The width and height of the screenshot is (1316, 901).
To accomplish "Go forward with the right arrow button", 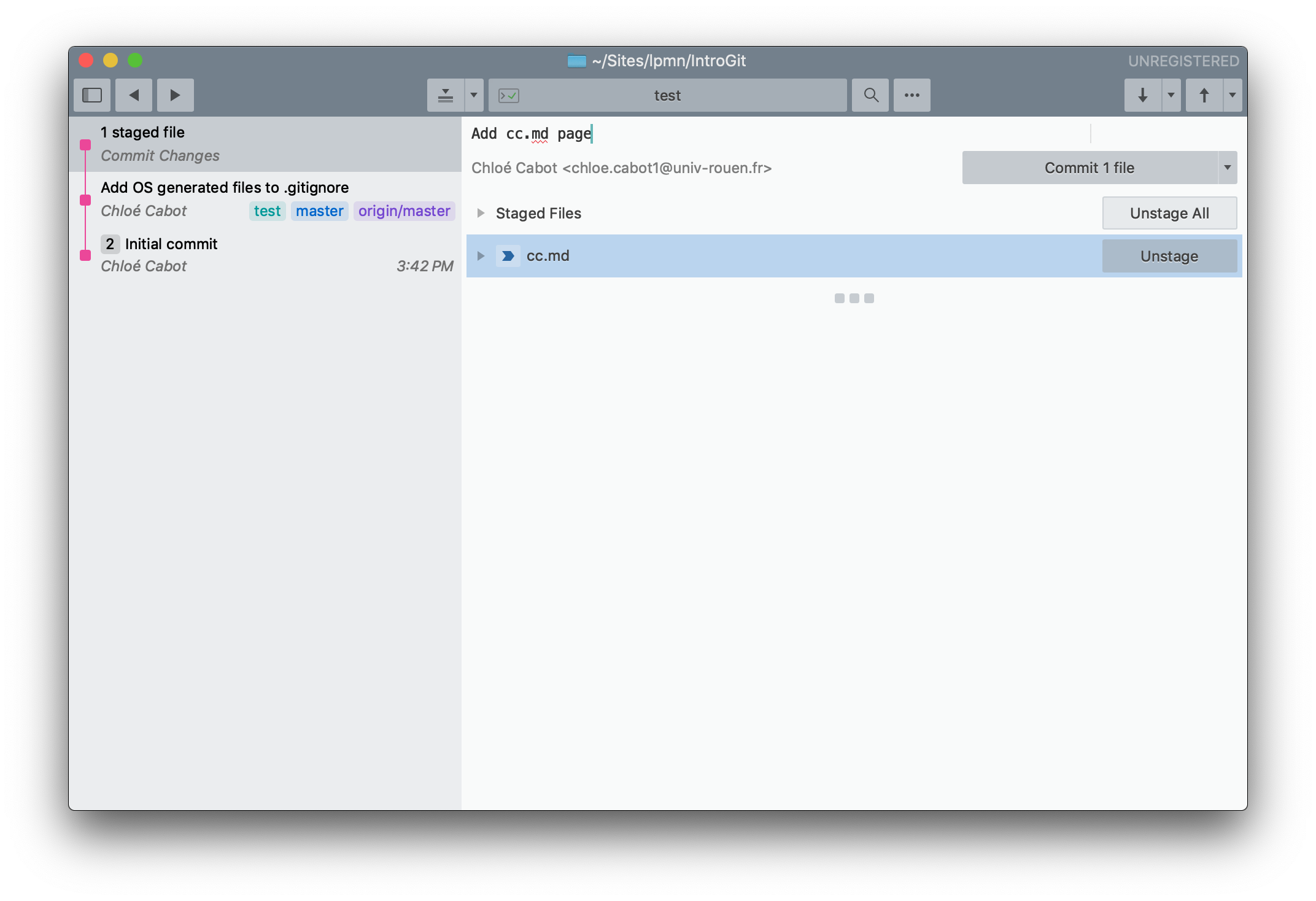I will click(176, 95).
